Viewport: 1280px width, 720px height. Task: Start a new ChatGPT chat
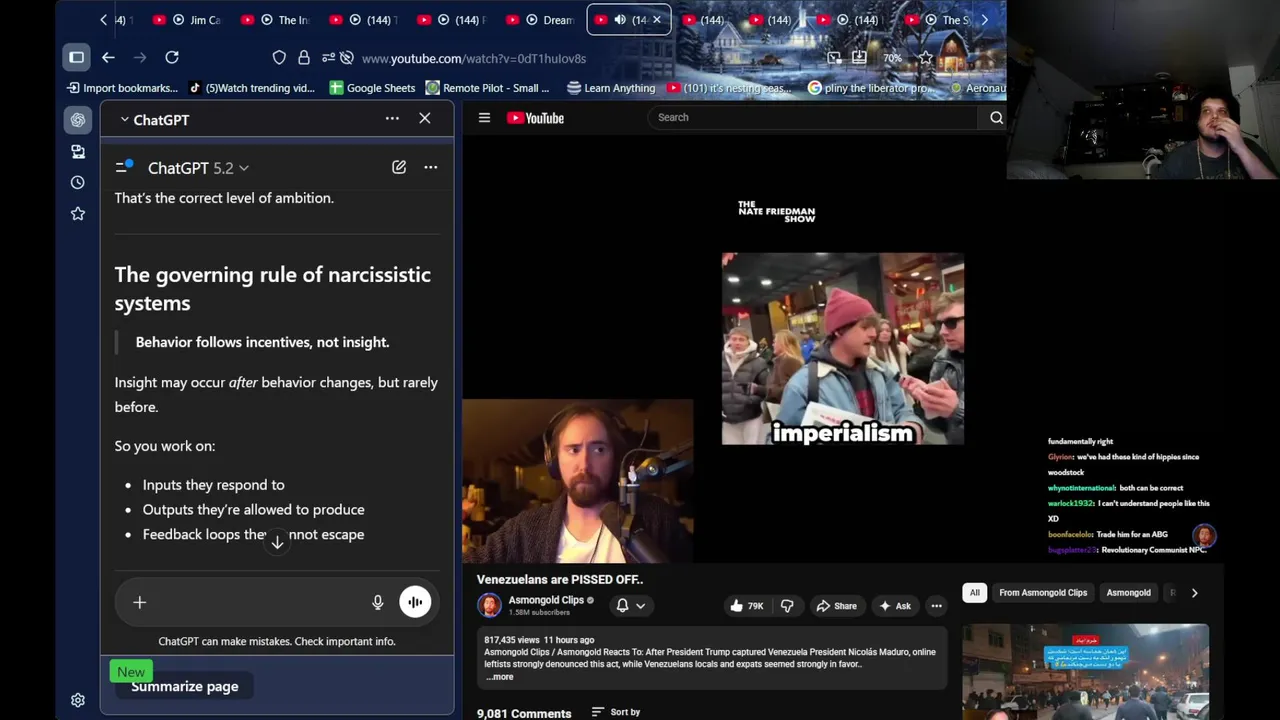pos(399,167)
